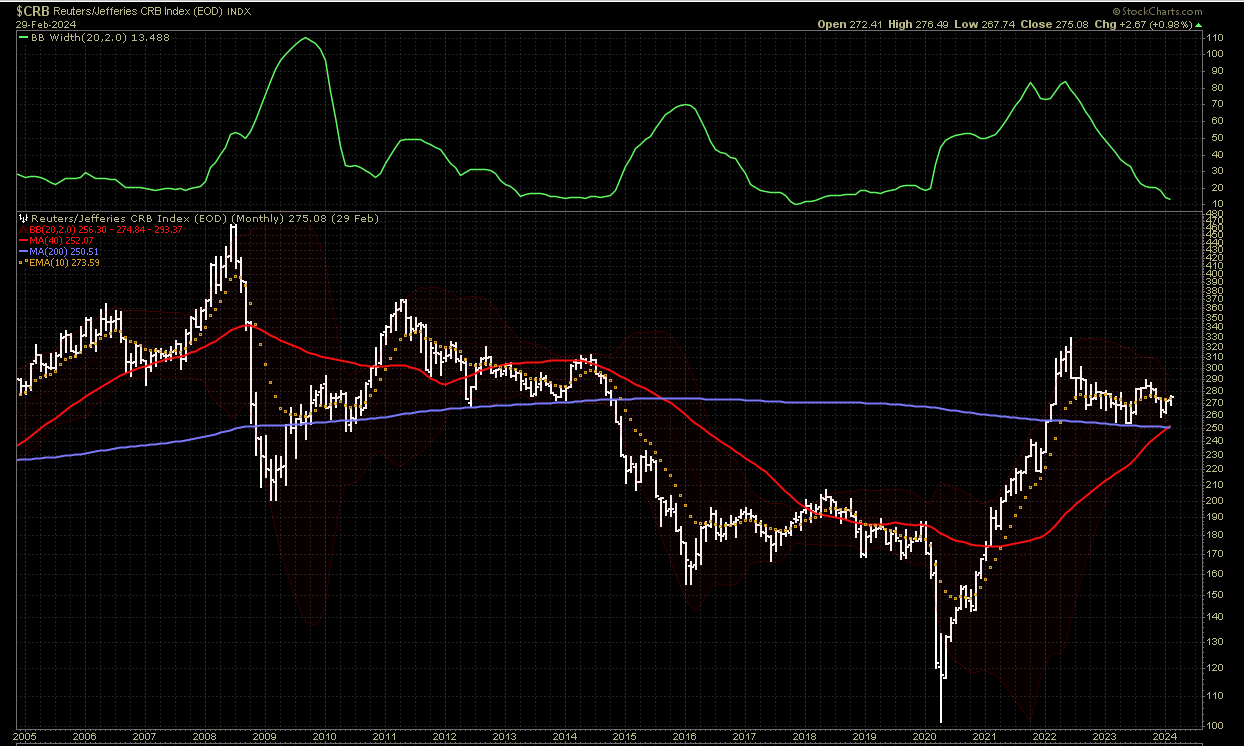Click 400 on the price axis
The width and height of the screenshot is (1244, 746).
click(1214, 273)
